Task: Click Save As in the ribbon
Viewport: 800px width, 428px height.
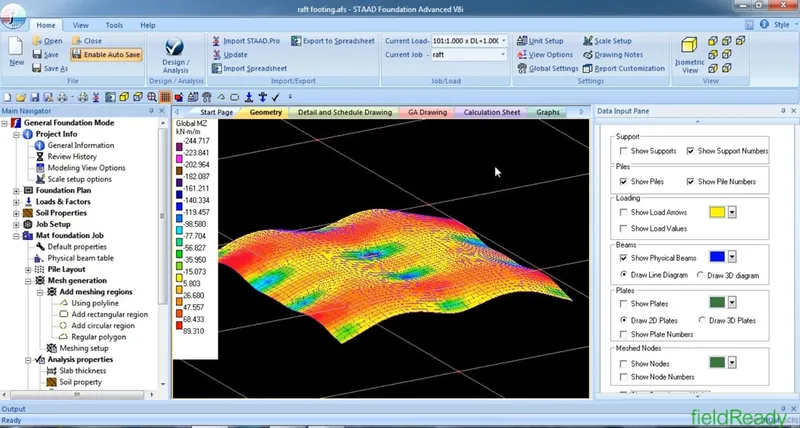Action: (x=50, y=68)
